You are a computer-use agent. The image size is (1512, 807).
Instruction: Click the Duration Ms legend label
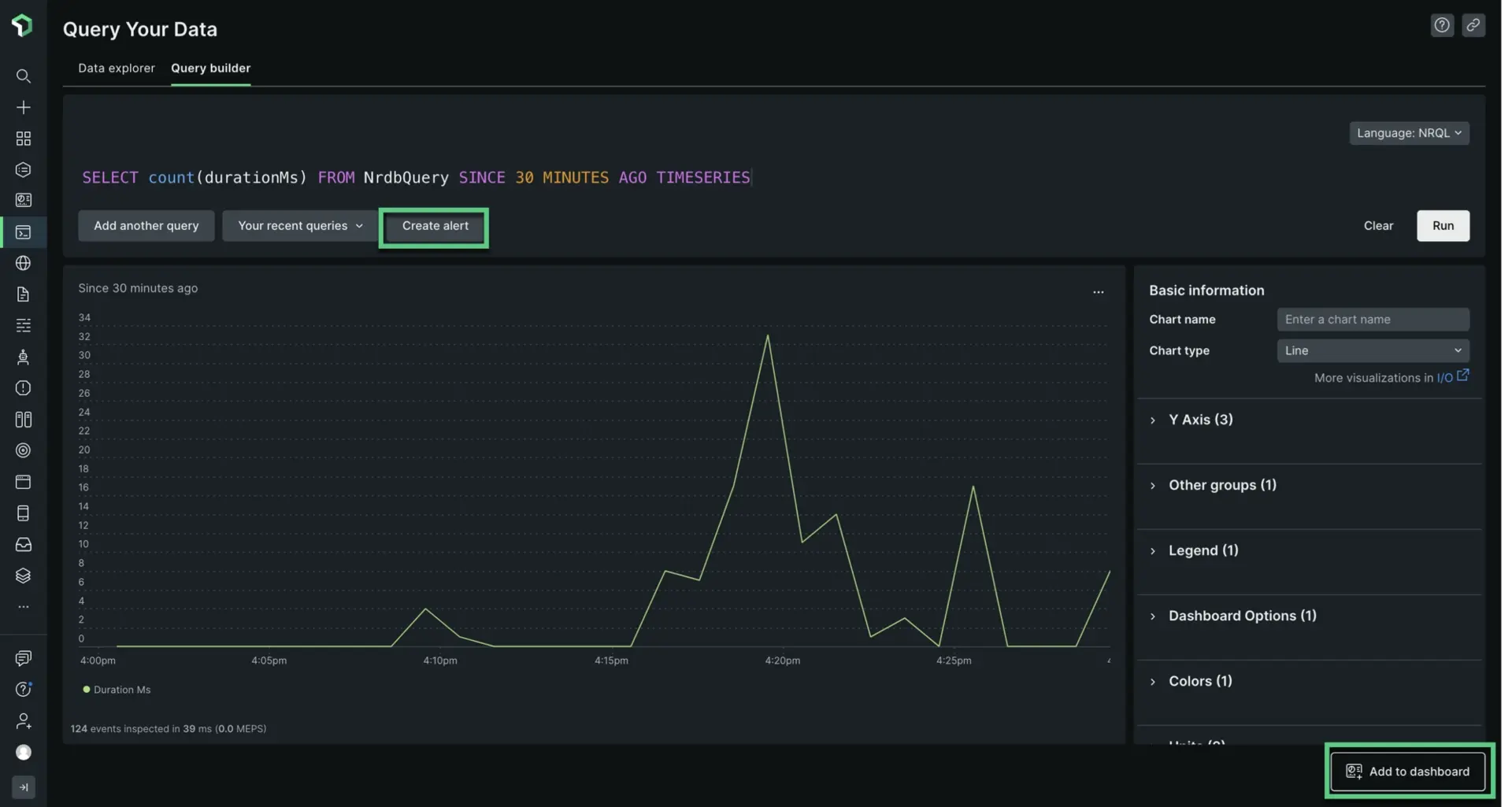(x=122, y=690)
